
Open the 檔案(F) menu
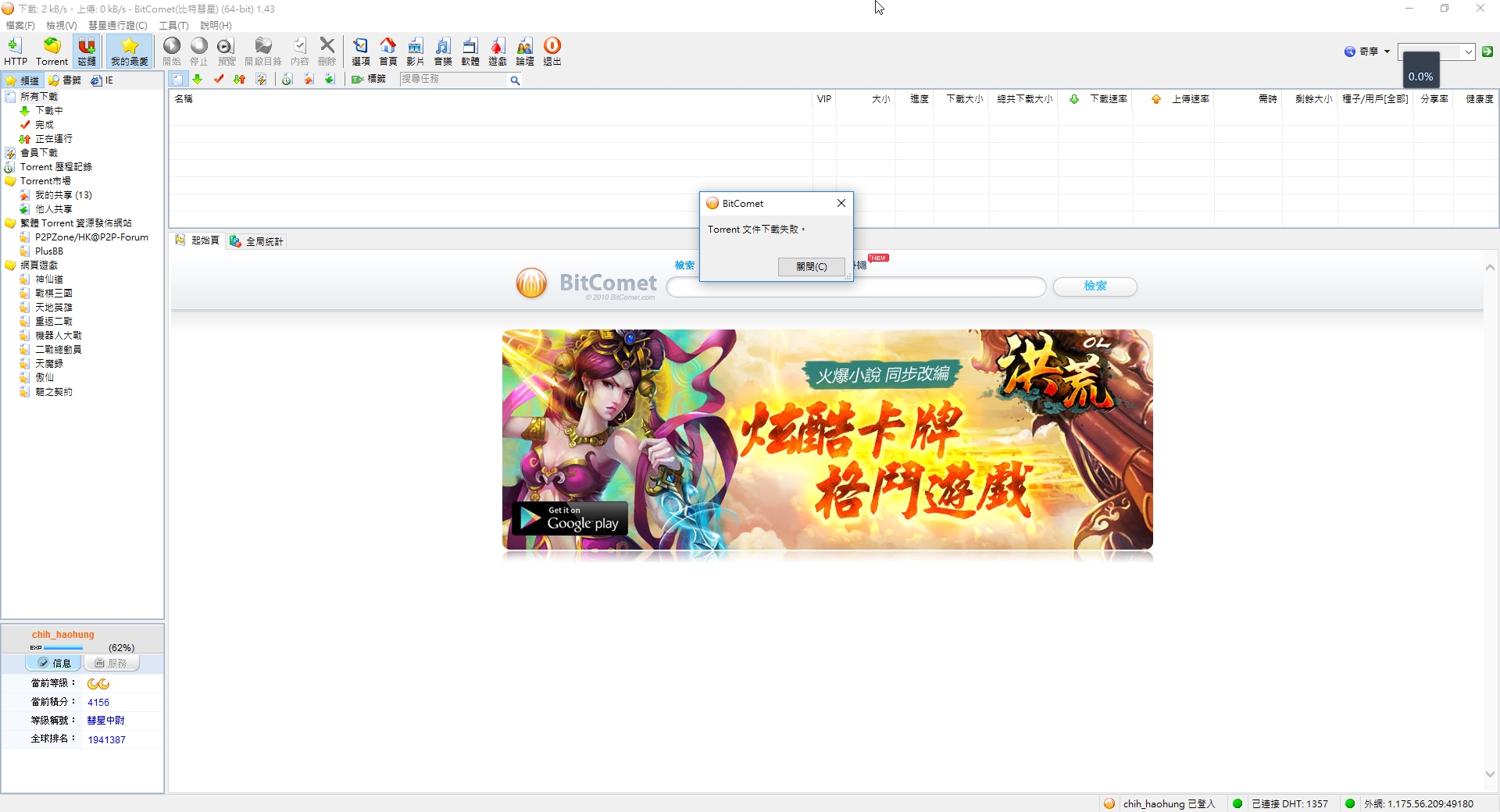click(20, 26)
